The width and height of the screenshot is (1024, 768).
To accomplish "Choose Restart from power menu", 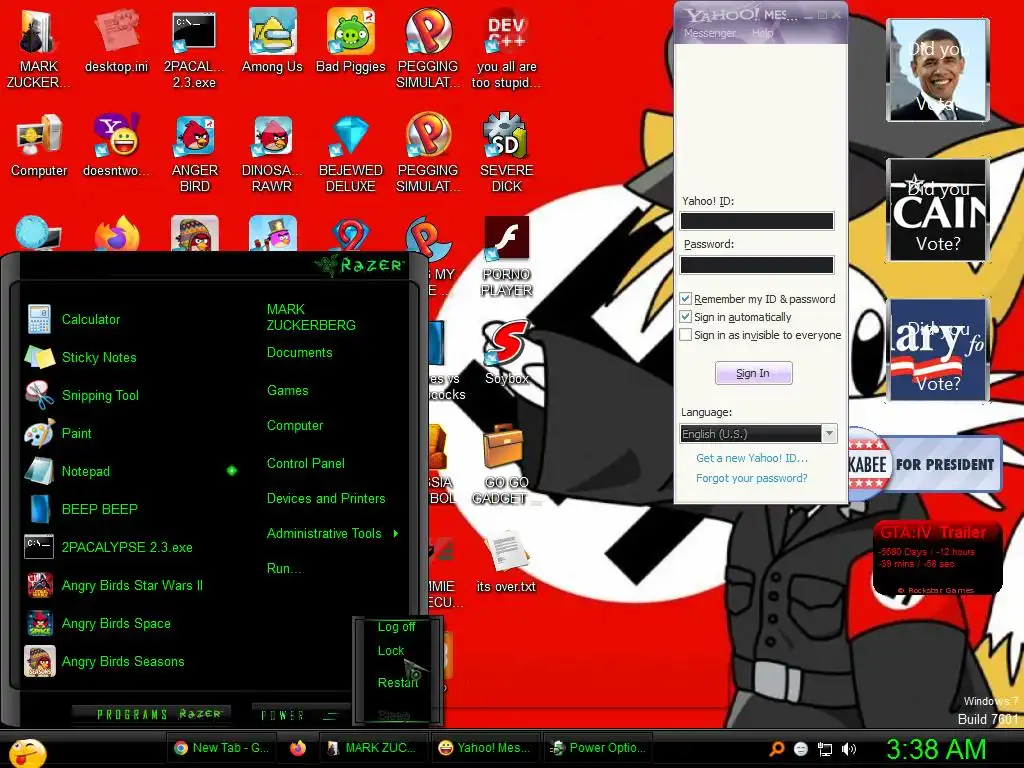I will click(397, 682).
